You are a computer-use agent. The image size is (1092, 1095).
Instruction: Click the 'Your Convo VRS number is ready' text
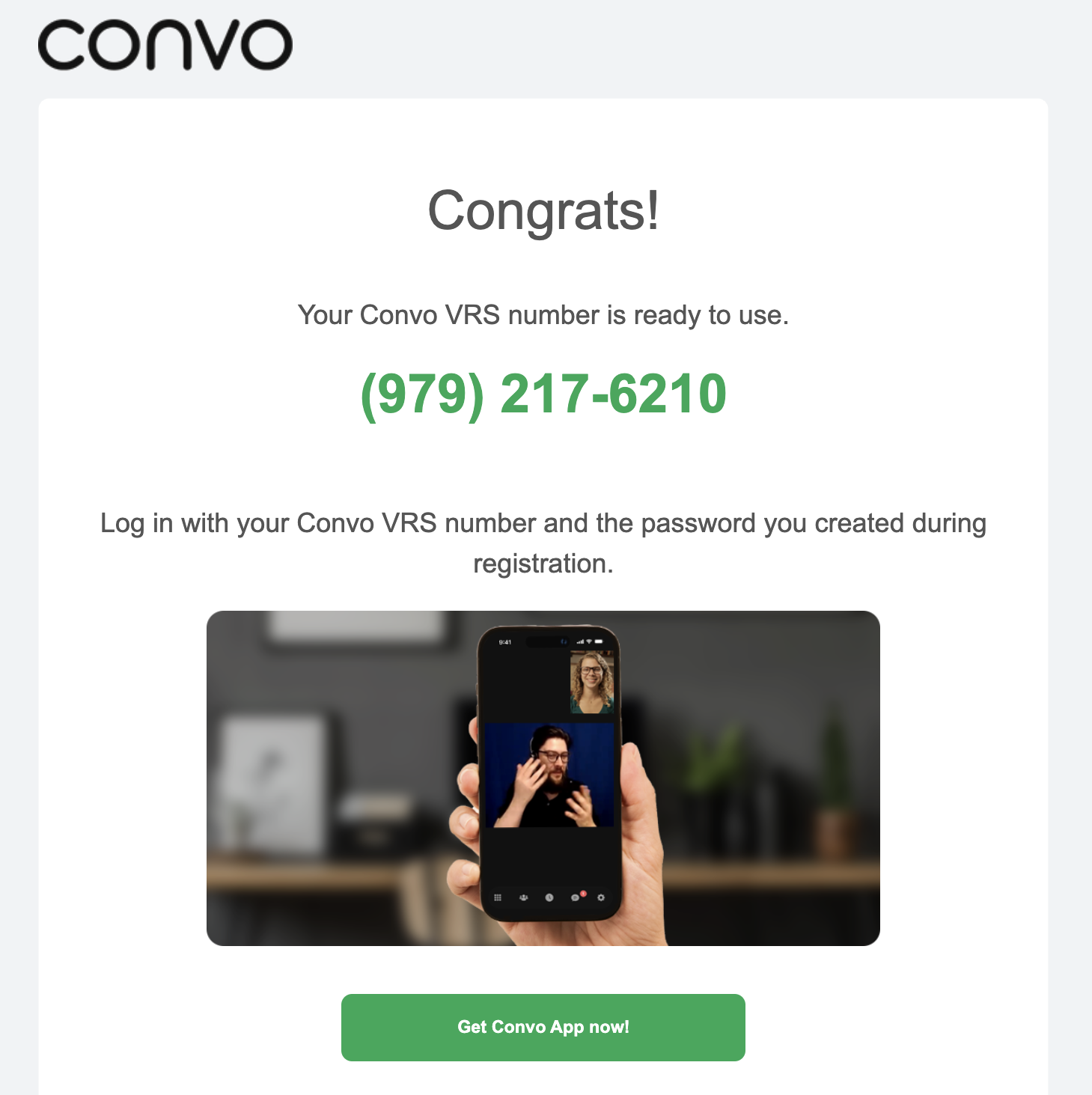tap(543, 315)
